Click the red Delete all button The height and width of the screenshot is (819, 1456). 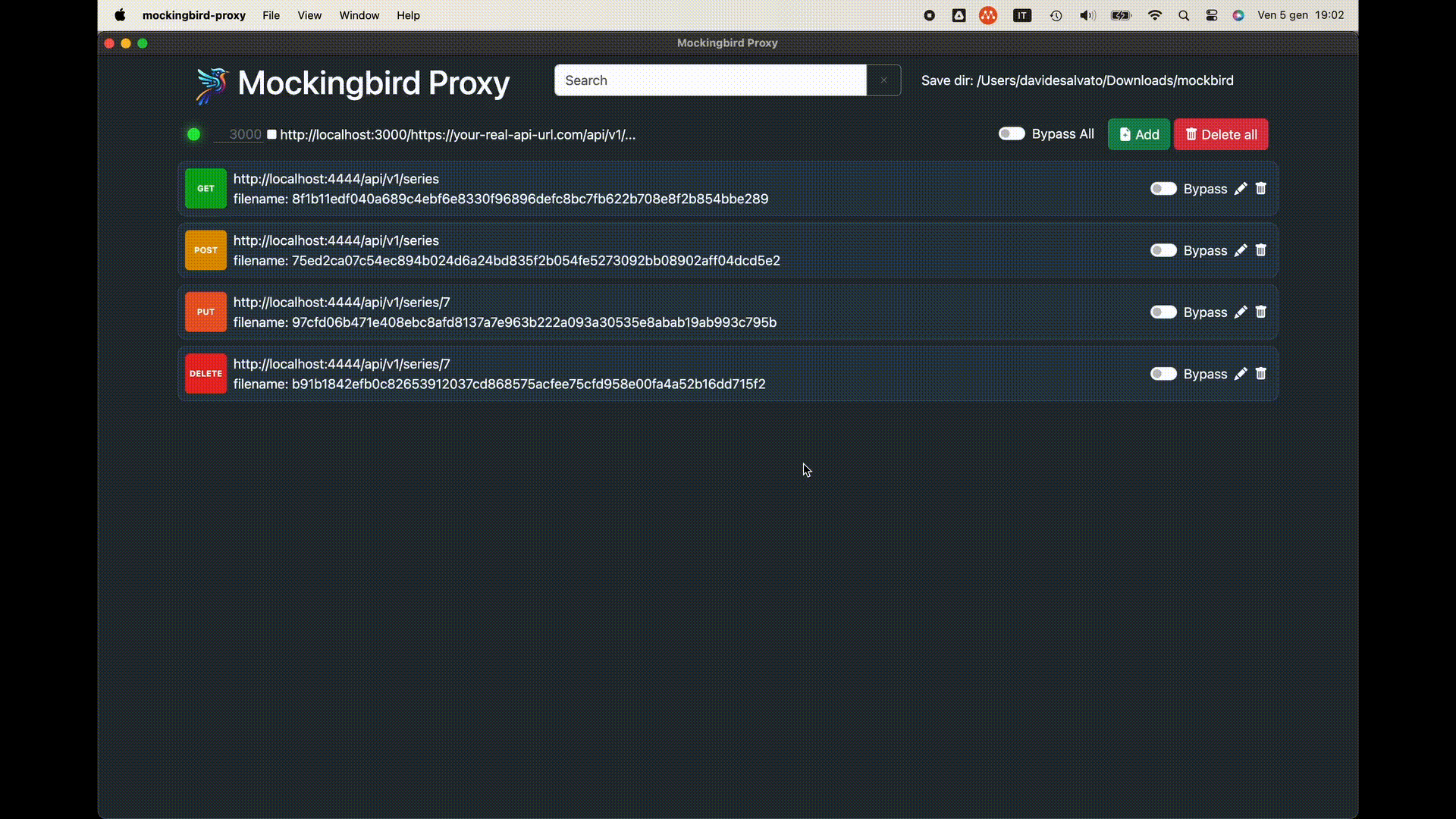pyautogui.click(x=1221, y=134)
